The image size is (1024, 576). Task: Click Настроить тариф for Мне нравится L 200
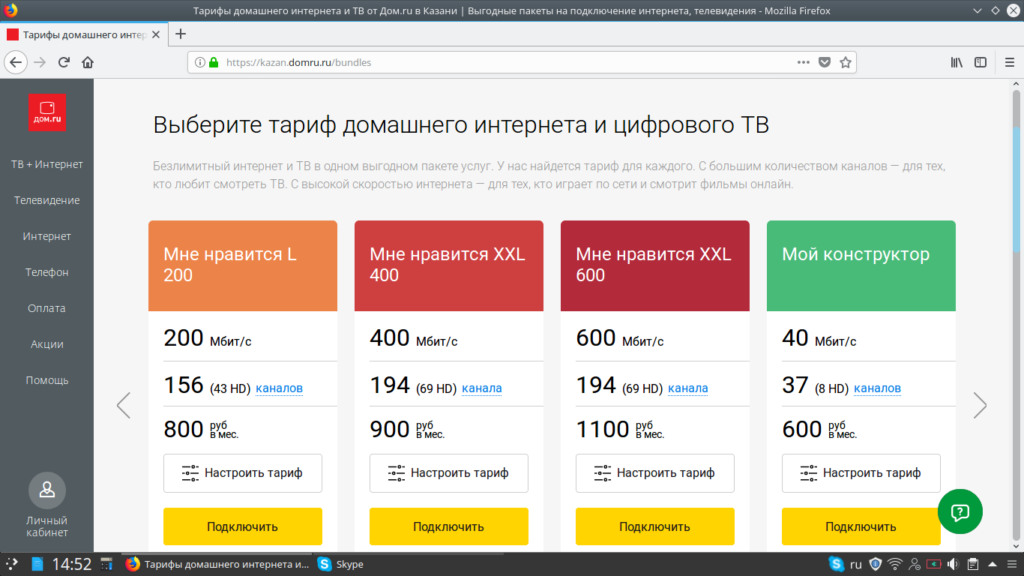click(x=242, y=473)
